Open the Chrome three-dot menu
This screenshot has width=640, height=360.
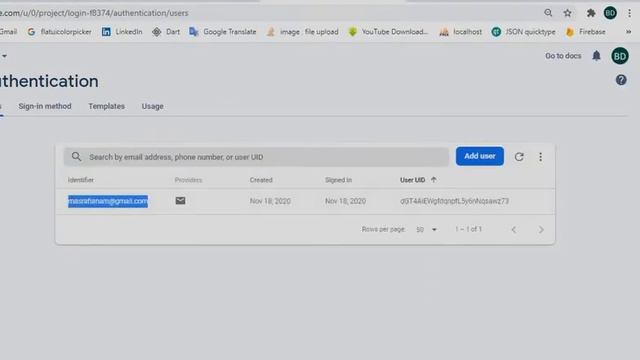(x=629, y=13)
